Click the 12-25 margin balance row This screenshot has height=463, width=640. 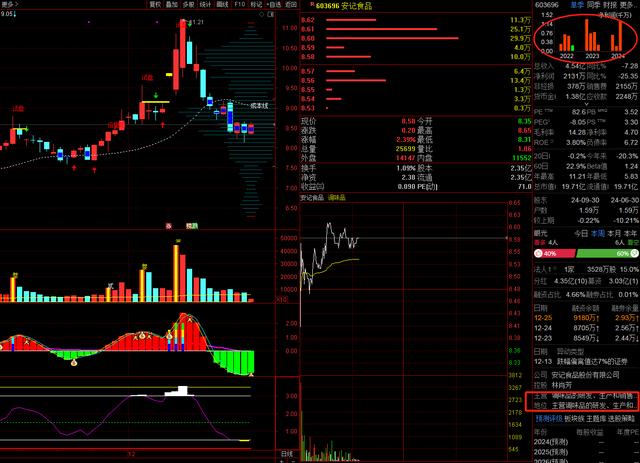586,318
